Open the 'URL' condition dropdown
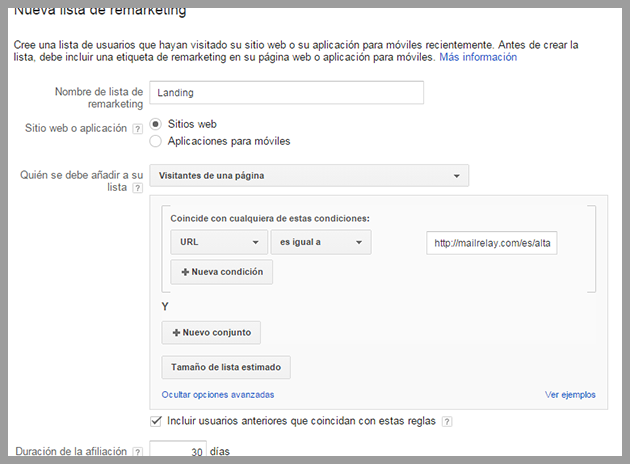Image resolution: width=630 pixels, height=464 pixels. point(219,242)
